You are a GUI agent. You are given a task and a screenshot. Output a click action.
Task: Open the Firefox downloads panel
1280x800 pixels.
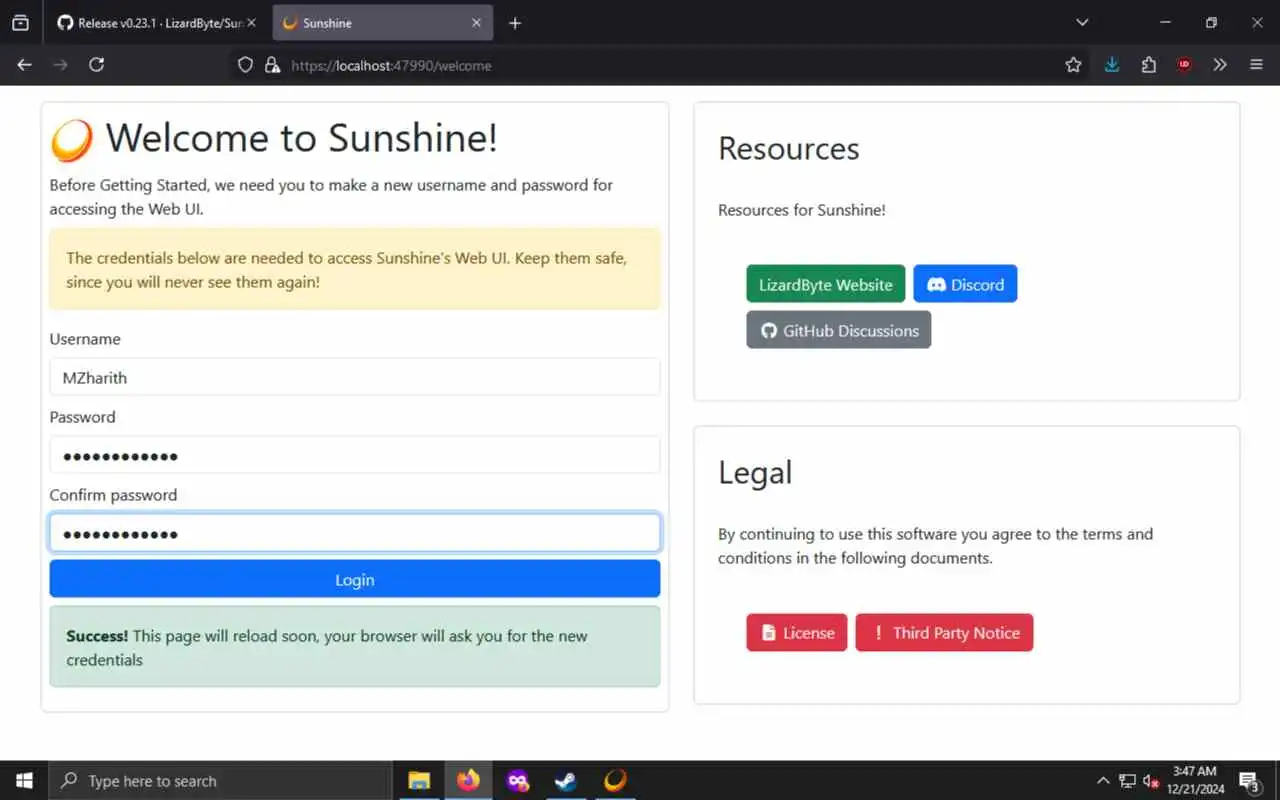pos(1112,65)
